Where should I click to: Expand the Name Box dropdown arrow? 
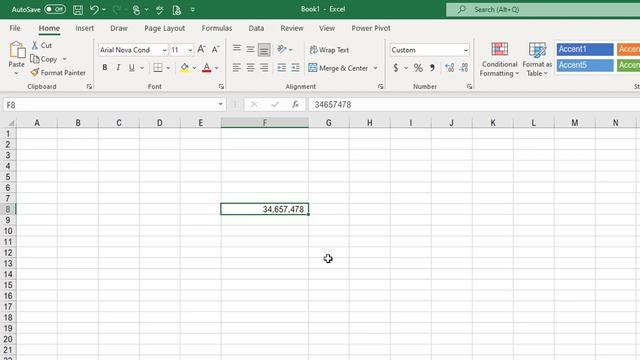[220, 104]
